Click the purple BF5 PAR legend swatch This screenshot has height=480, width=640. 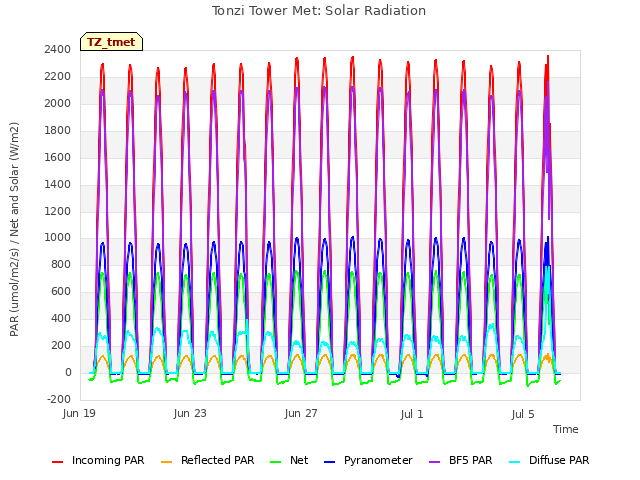click(435, 462)
